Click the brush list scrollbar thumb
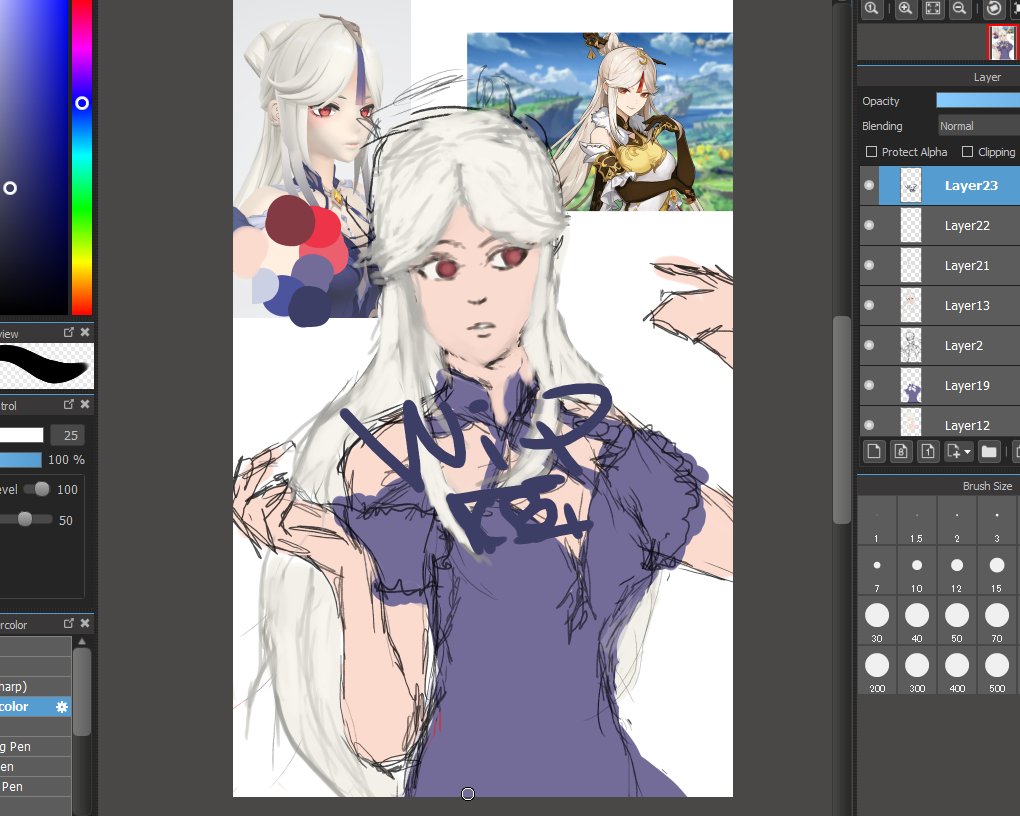This screenshot has height=816, width=1020. pyautogui.click(x=82, y=692)
